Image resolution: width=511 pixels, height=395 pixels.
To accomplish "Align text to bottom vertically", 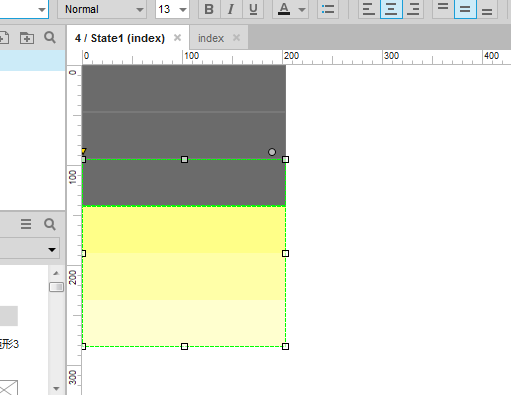I will pyautogui.click(x=487, y=9).
